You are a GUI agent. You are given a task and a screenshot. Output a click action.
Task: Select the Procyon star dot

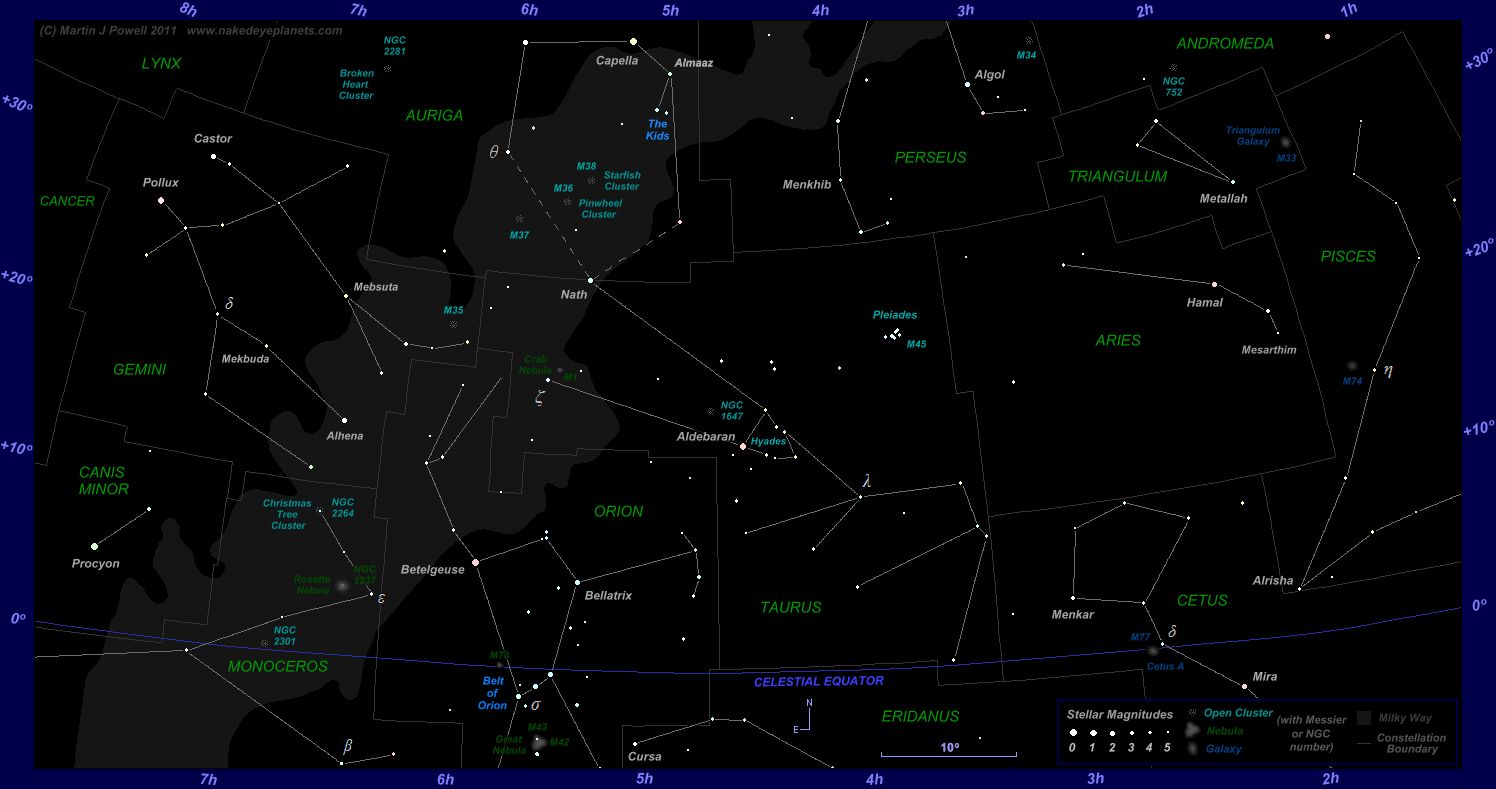(95, 546)
